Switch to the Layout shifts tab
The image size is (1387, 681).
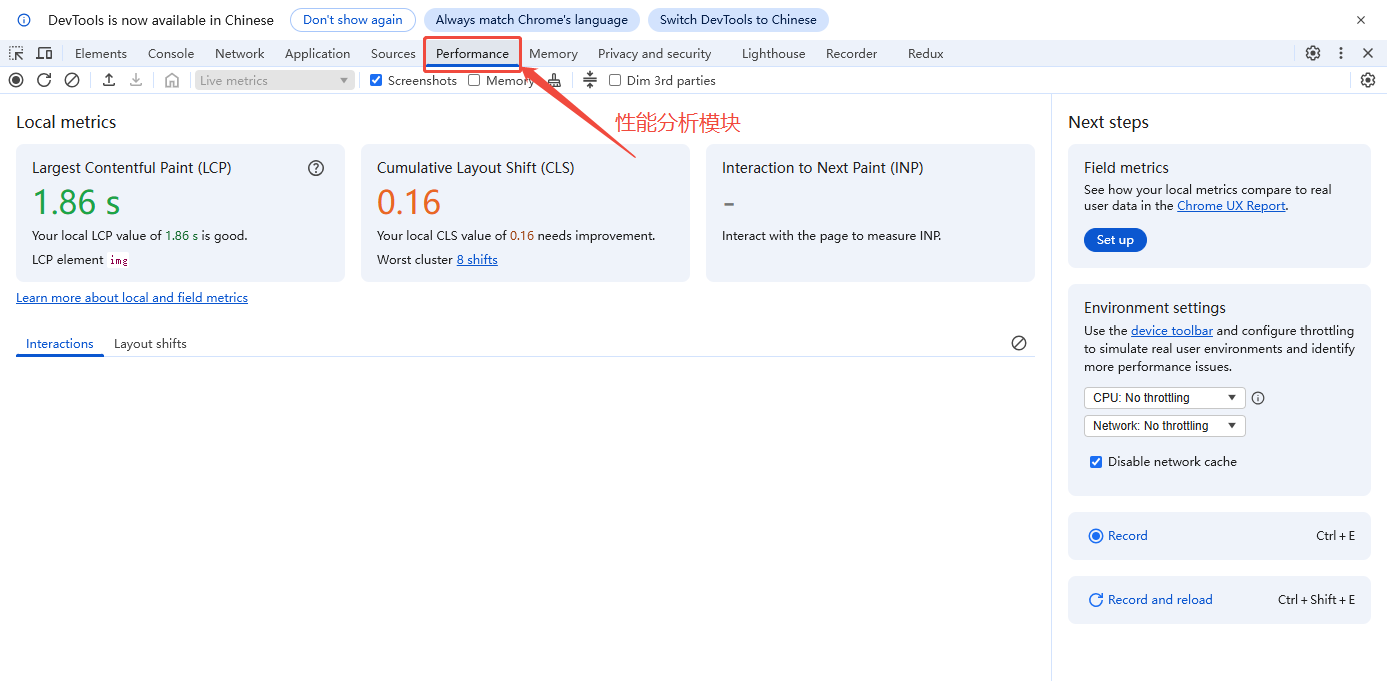(x=150, y=343)
